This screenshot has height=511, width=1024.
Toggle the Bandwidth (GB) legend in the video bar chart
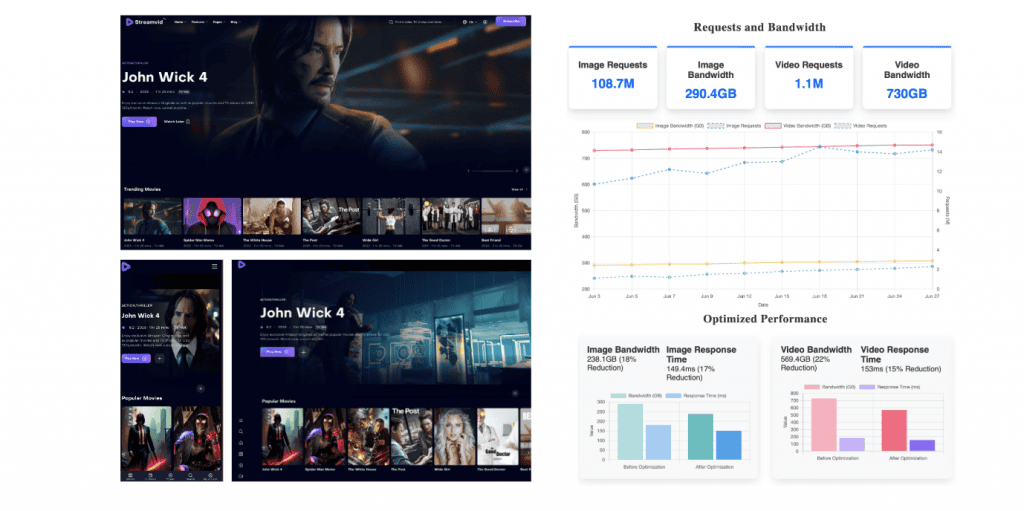coord(829,387)
